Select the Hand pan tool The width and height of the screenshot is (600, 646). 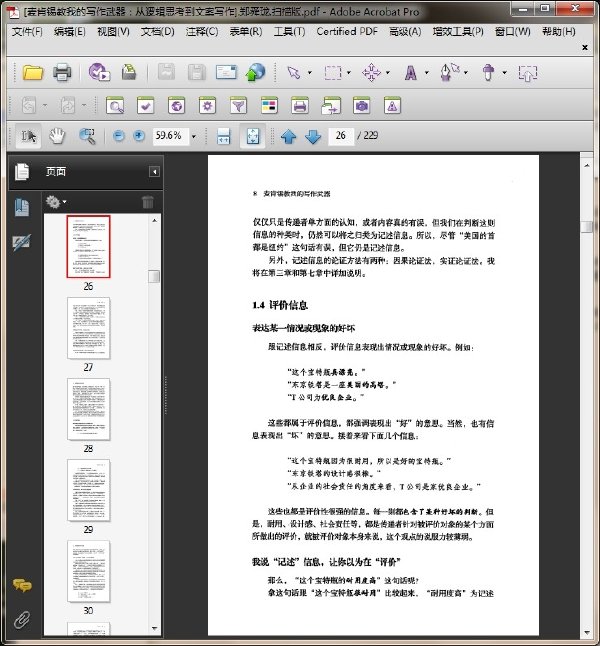tap(57, 136)
